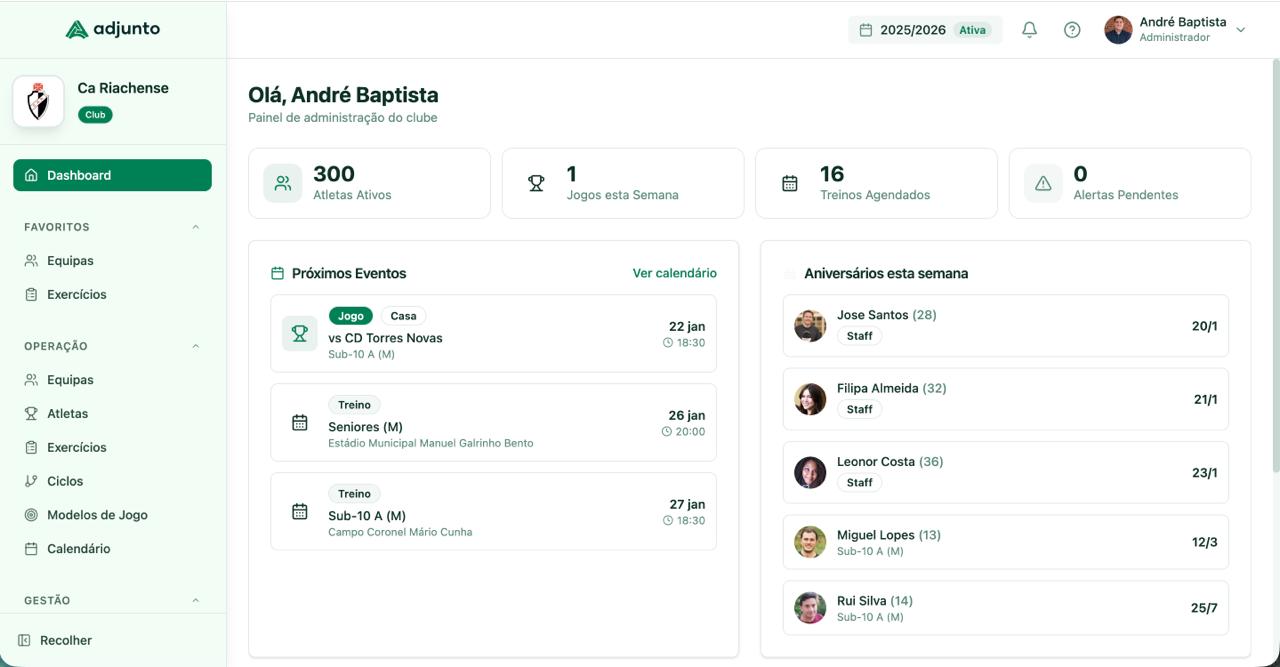Open the notifications bell icon

point(1029,29)
